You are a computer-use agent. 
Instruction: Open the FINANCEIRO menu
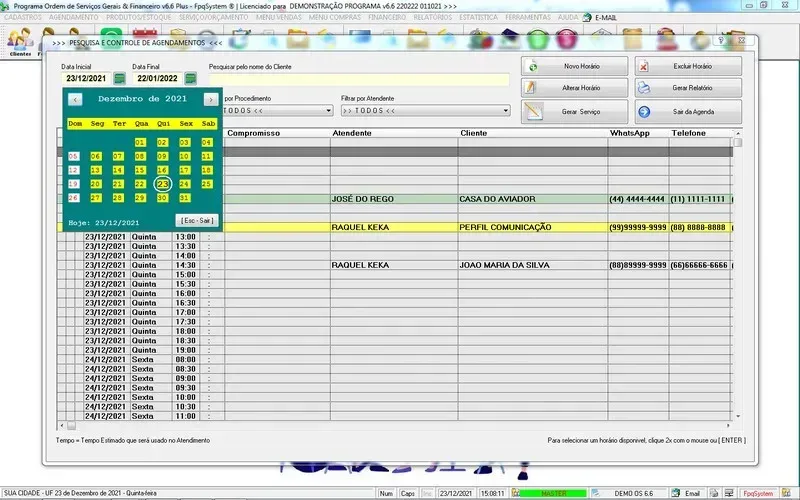point(386,18)
